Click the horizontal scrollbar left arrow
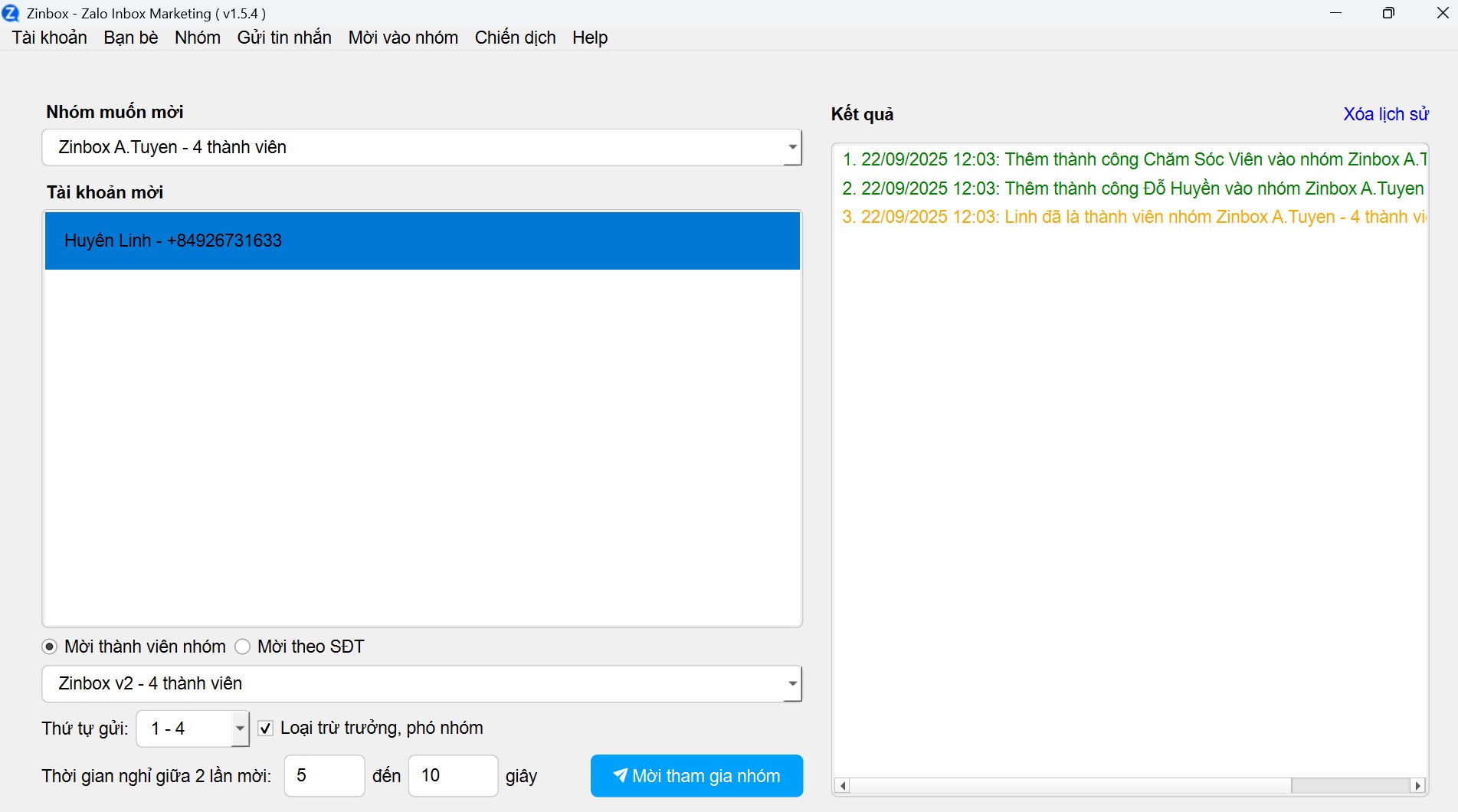This screenshot has height=812, width=1458. pyautogui.click(x=843, y=785)
